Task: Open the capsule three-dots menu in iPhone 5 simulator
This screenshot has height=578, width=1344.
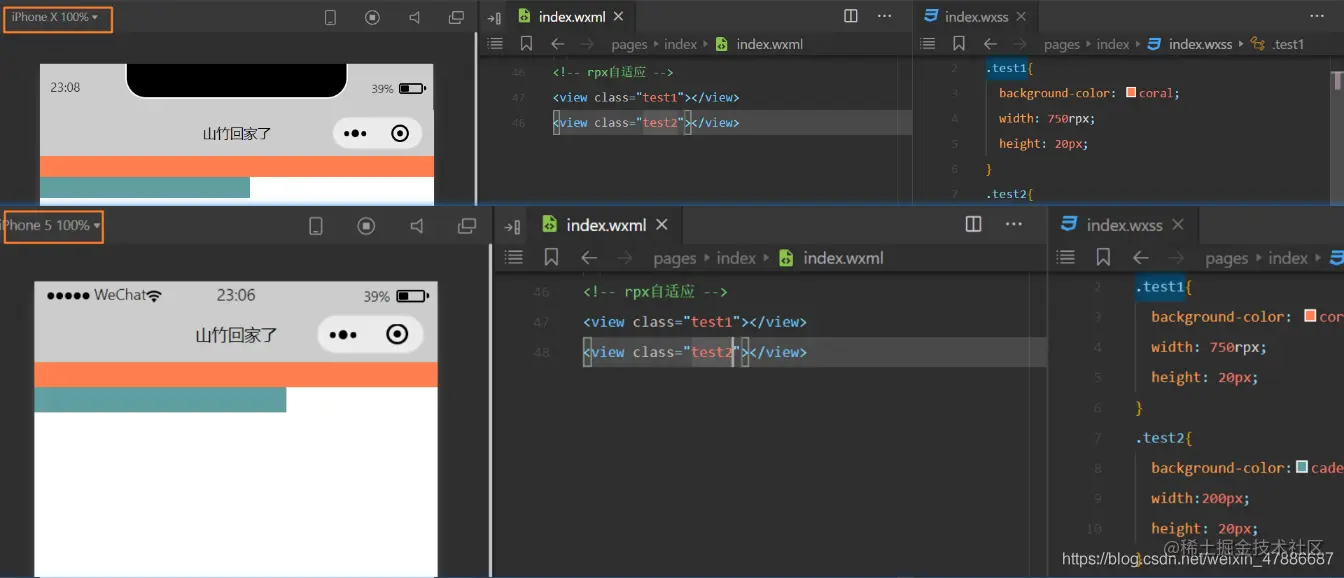Action: coord(343,334)
